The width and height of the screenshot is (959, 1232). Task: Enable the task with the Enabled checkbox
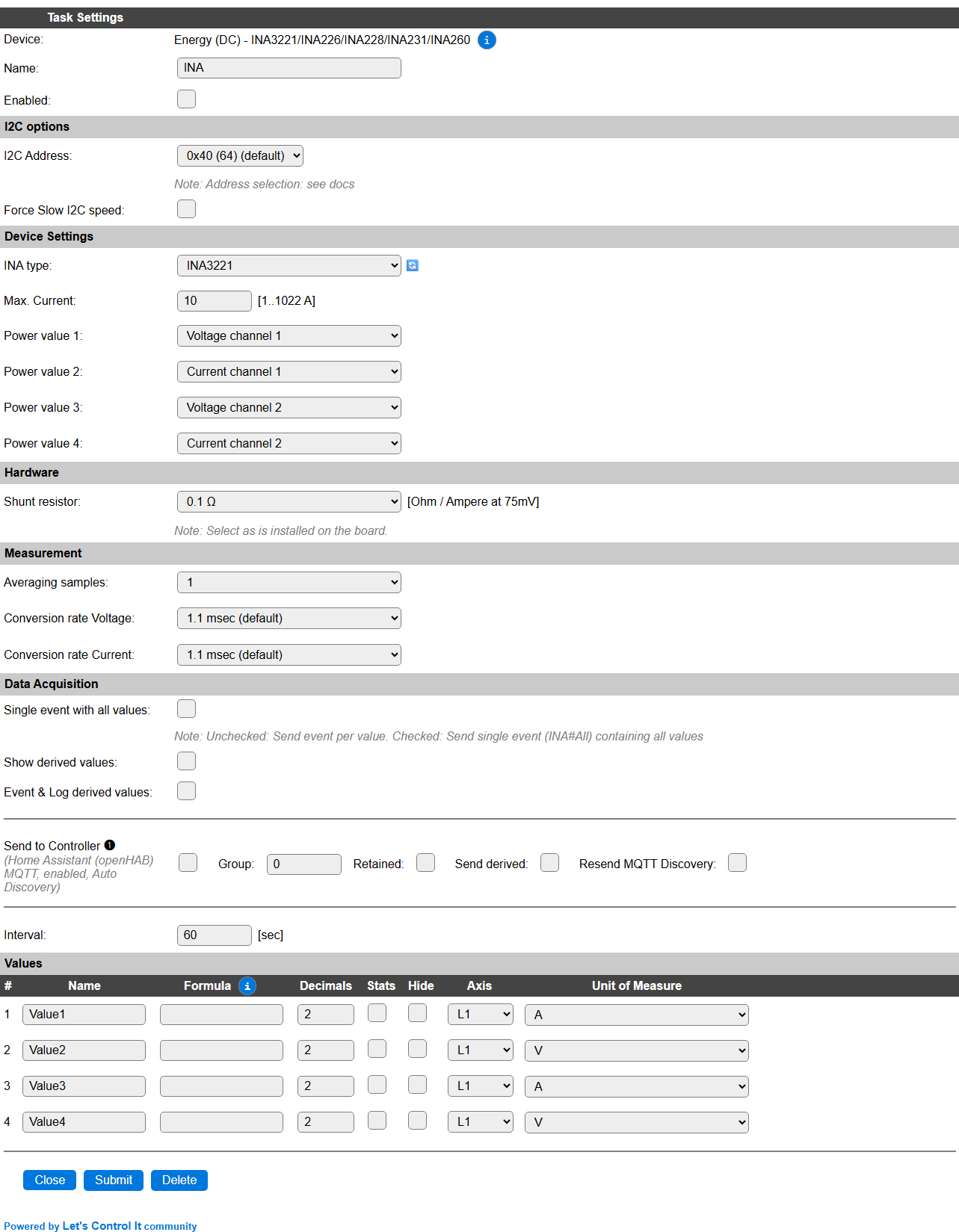tap(187, 99)
